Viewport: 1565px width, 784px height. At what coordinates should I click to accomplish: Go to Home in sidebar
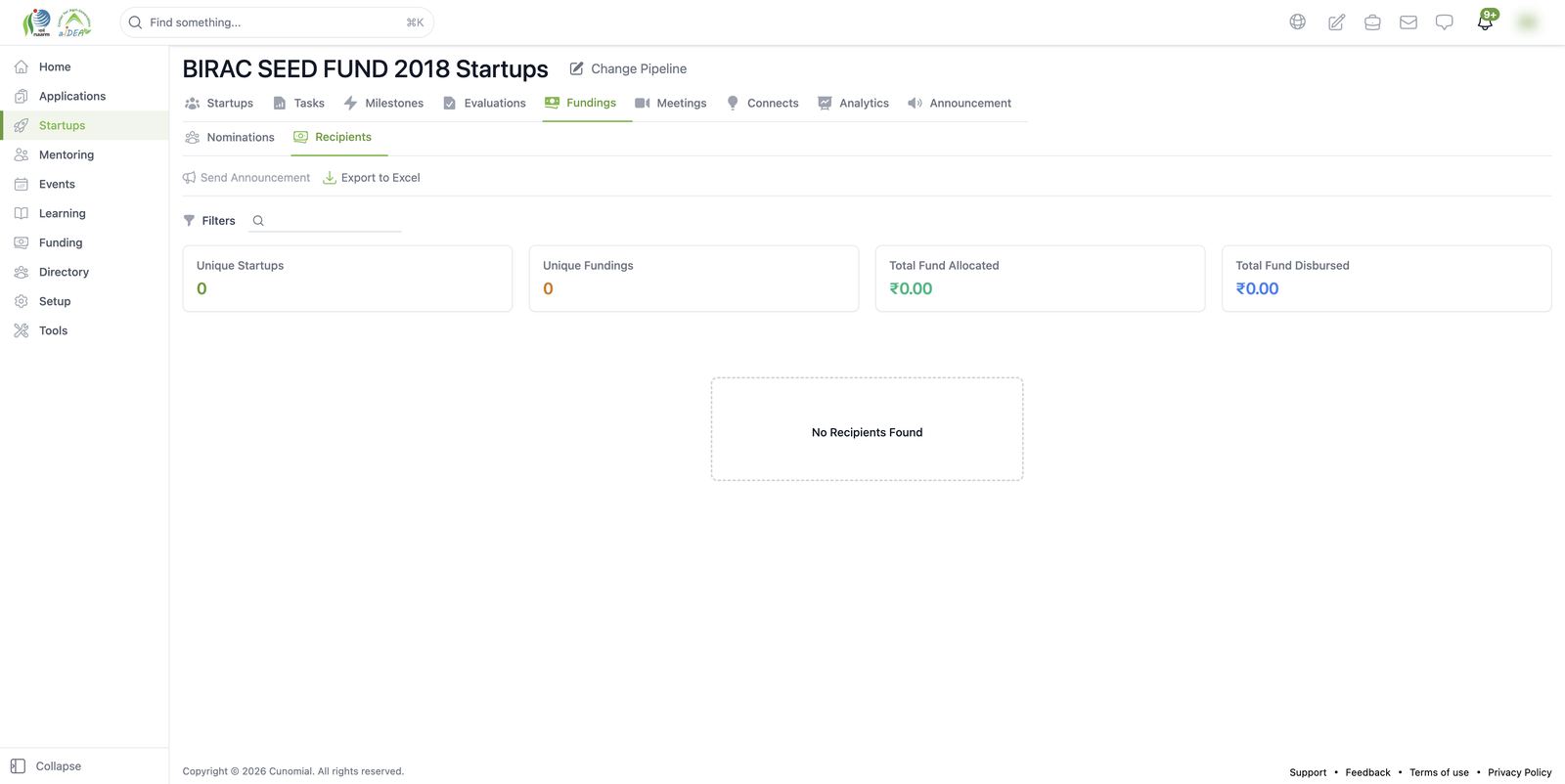point(84,66)
